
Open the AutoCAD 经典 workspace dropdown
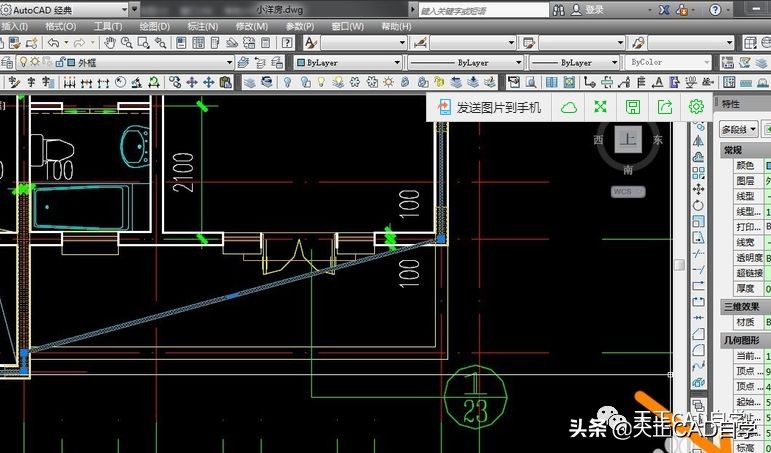pos(124,10)
